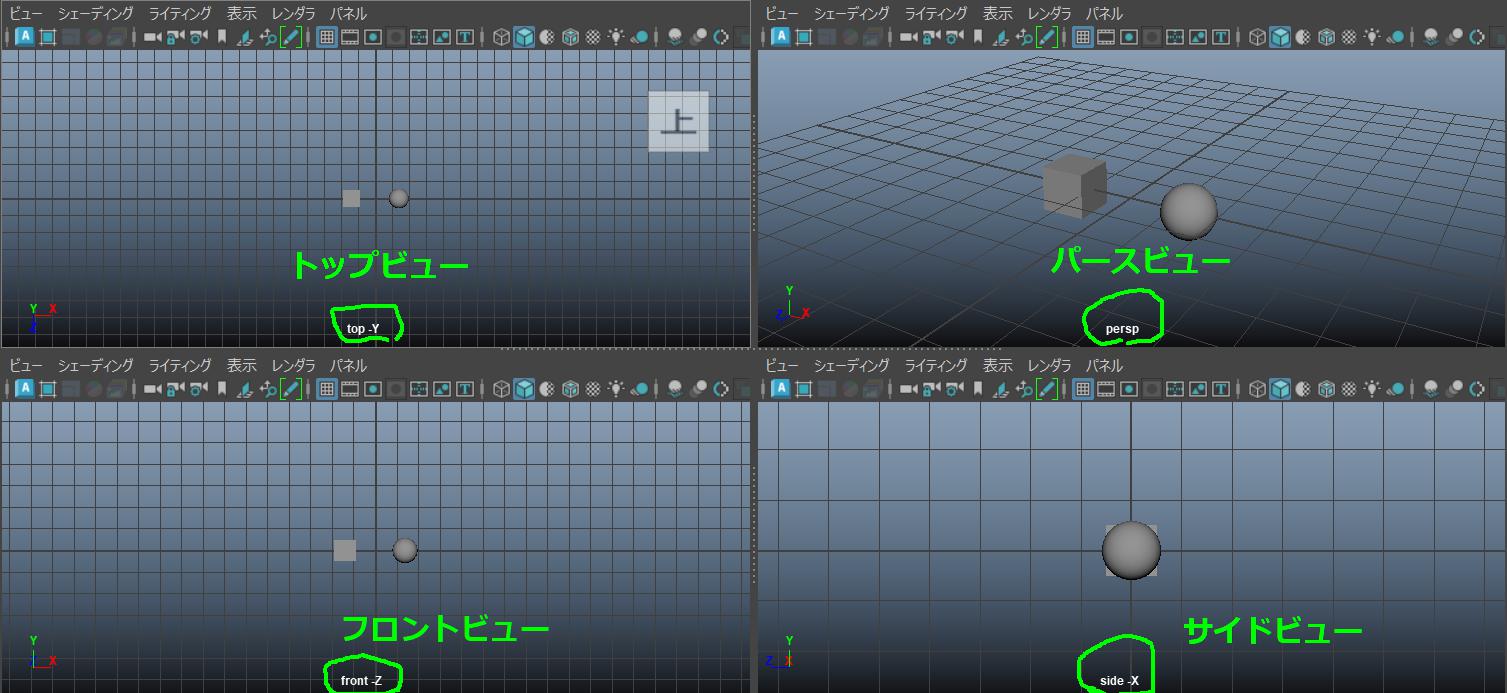Click Wireframe cube icon in perspective panel
Viewport: 1507px width, 693px height.
[1257, 37]
